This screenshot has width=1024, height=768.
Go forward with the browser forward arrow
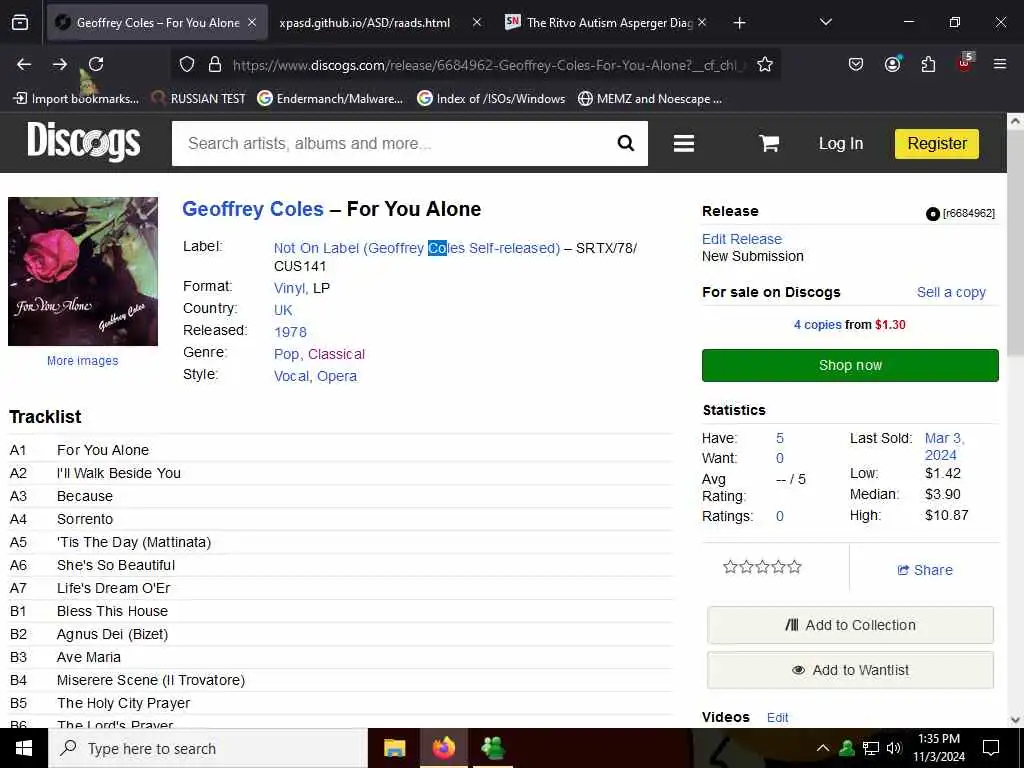[x=59, y=64]
